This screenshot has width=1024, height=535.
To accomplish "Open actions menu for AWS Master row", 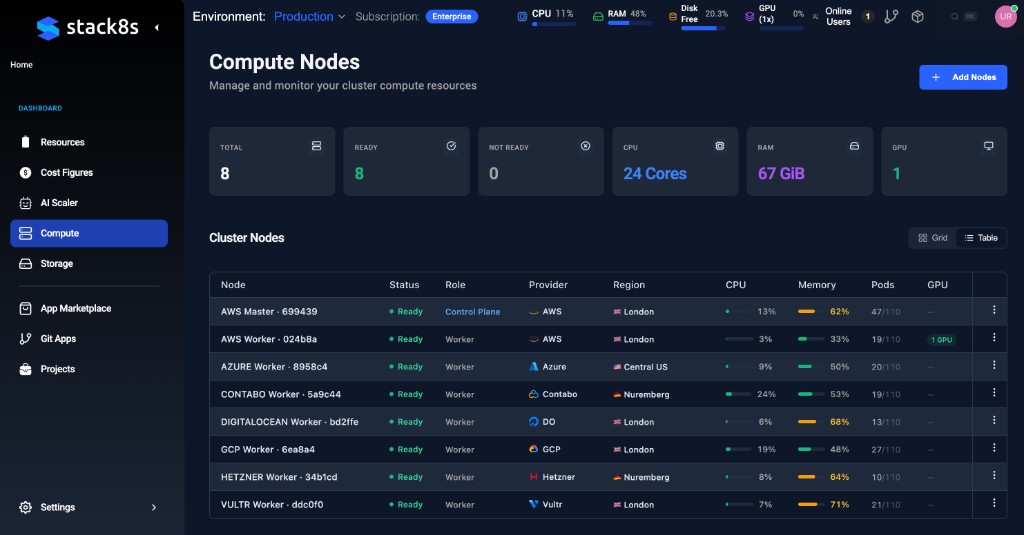I will [x=994, y=310].
